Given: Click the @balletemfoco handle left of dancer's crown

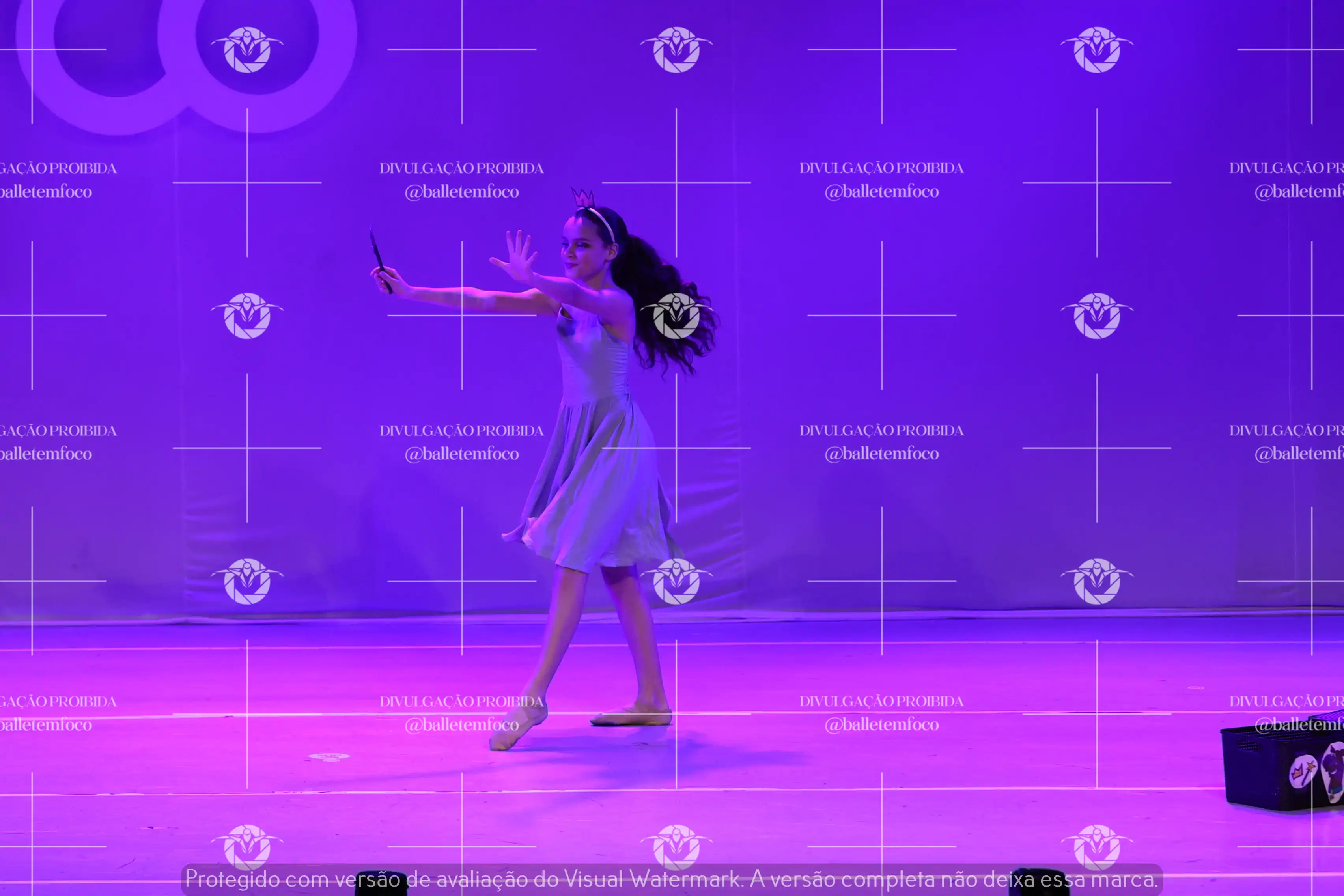Looking at the screenshot, I should click(462, 191).
